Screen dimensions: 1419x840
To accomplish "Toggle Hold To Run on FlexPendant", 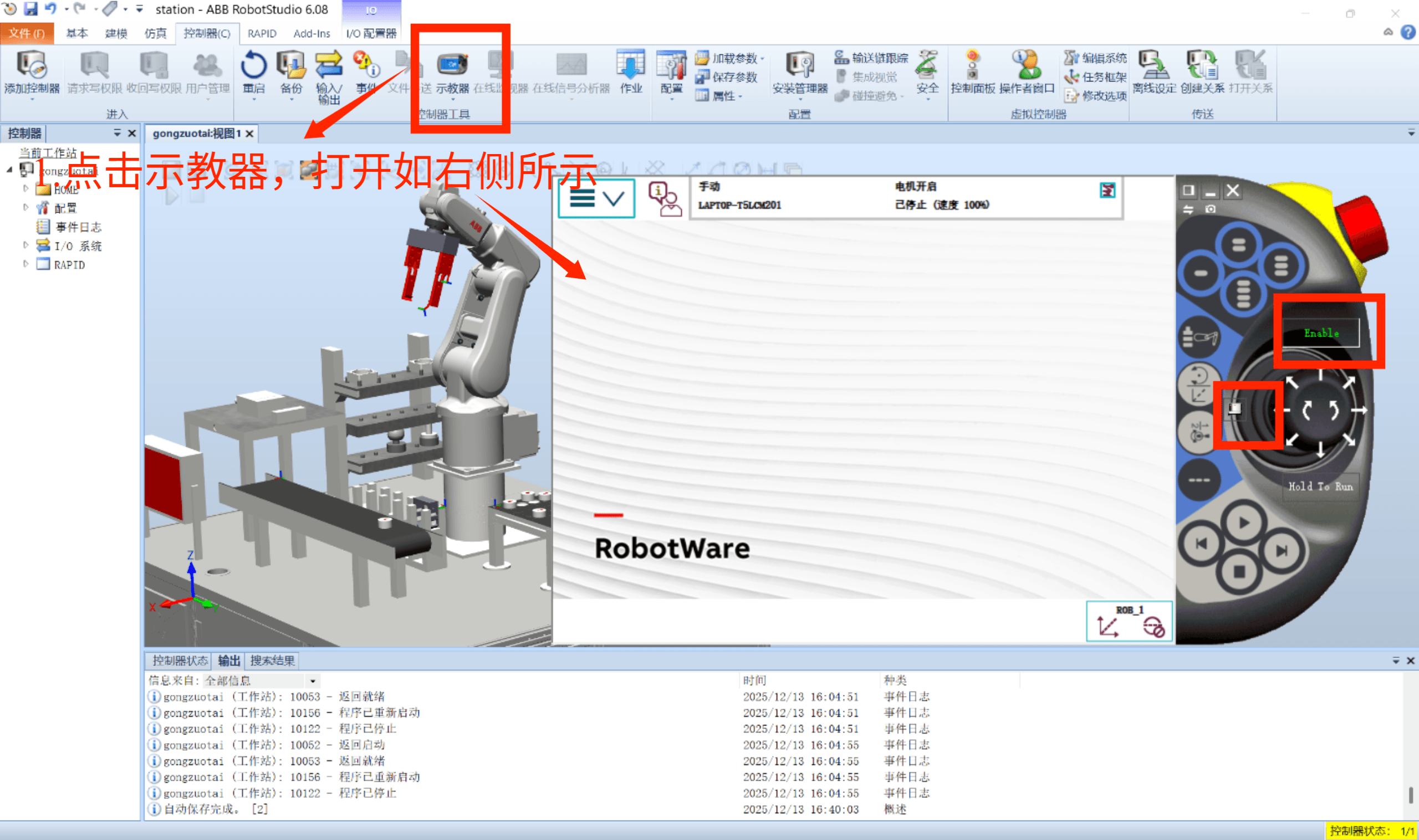I will click(x=1320, y=486).
